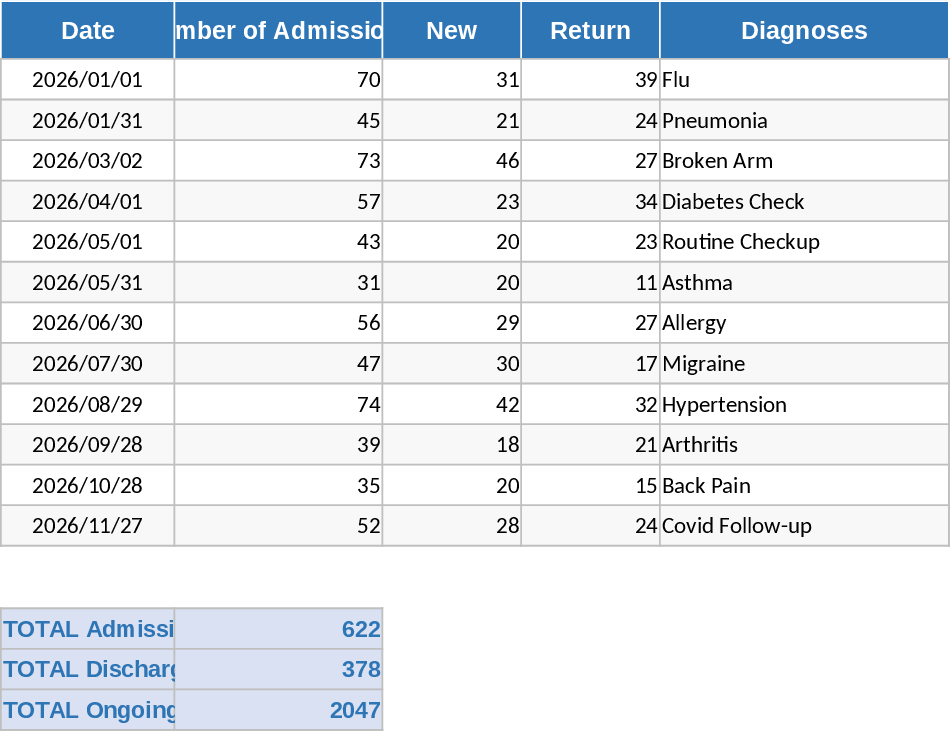
Task: Click the Allergy diagnosis cell
Action: (x=804, y=323)
